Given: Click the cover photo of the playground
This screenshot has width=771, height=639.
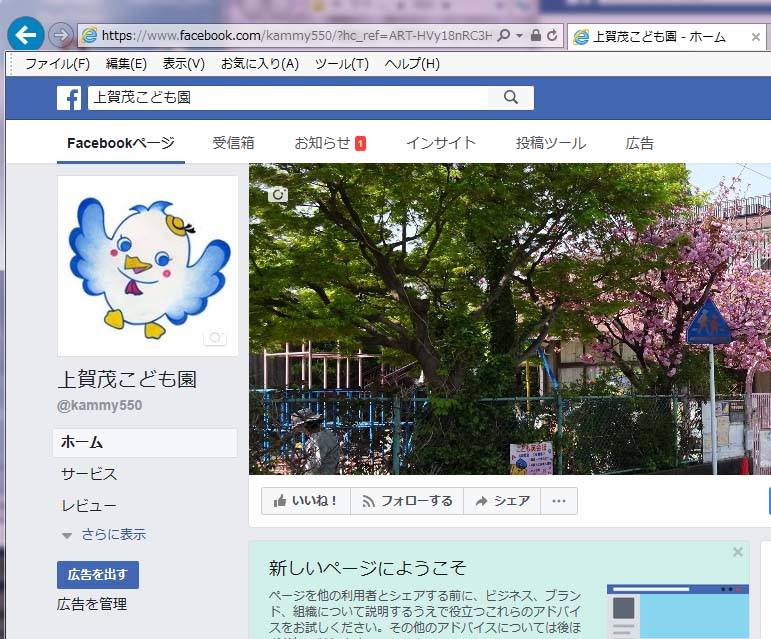Looking at the screenshot, I should click(x=510, y=319).
